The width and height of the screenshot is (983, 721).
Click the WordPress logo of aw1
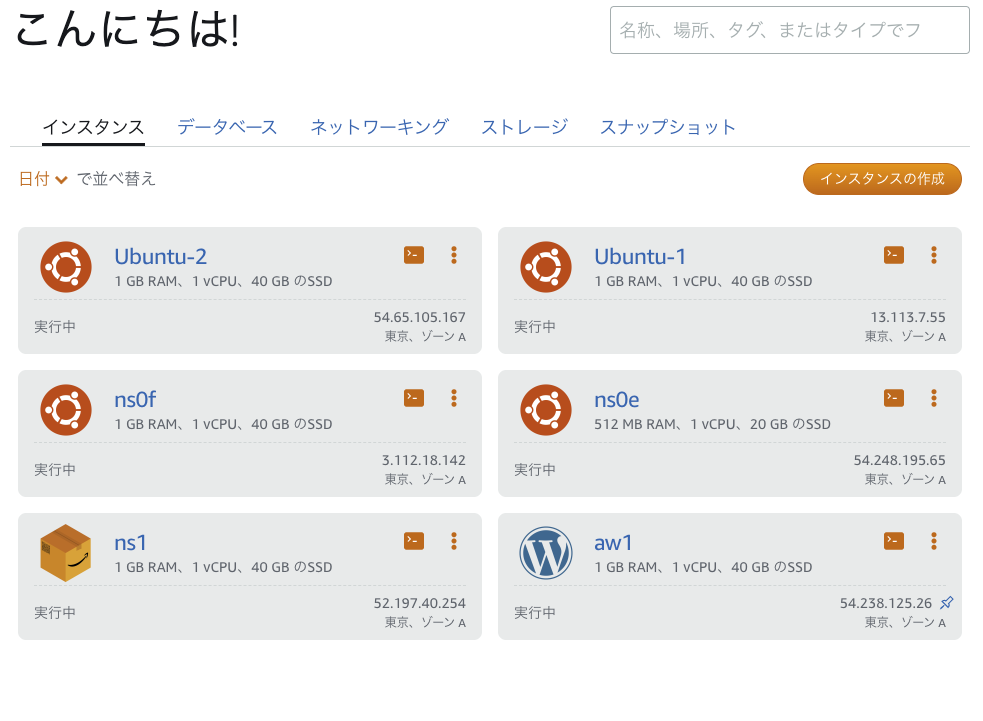pos(546,553)
